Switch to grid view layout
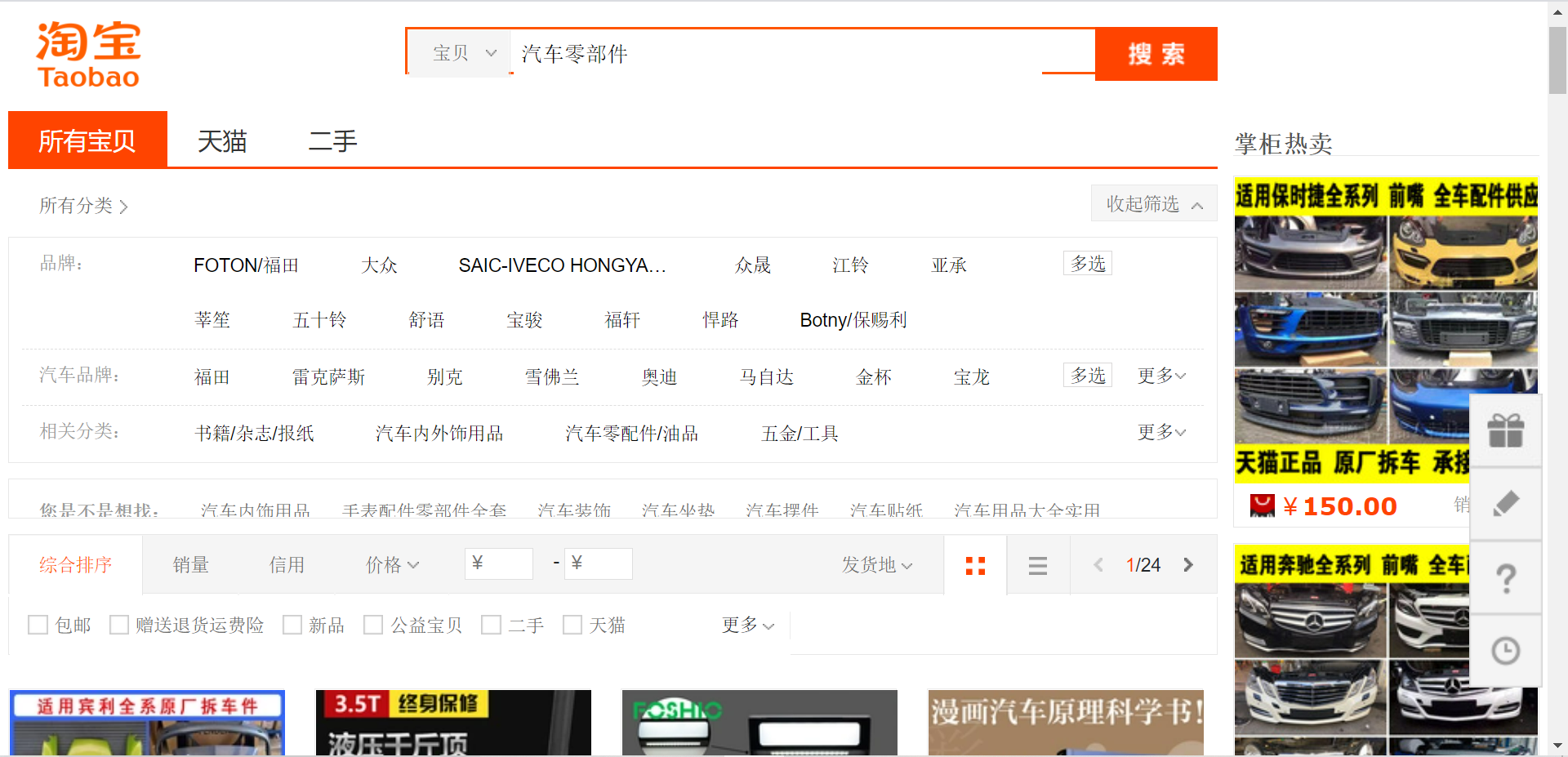The image size is (1568, 757). point(975,565)
